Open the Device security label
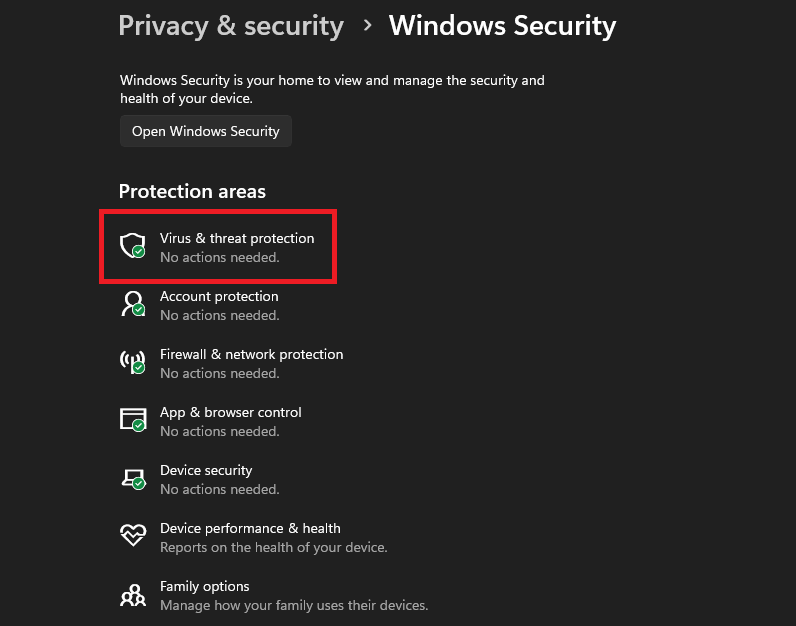Image resolution: width=796 pixels, height=626 pixels. click(206, 470)
